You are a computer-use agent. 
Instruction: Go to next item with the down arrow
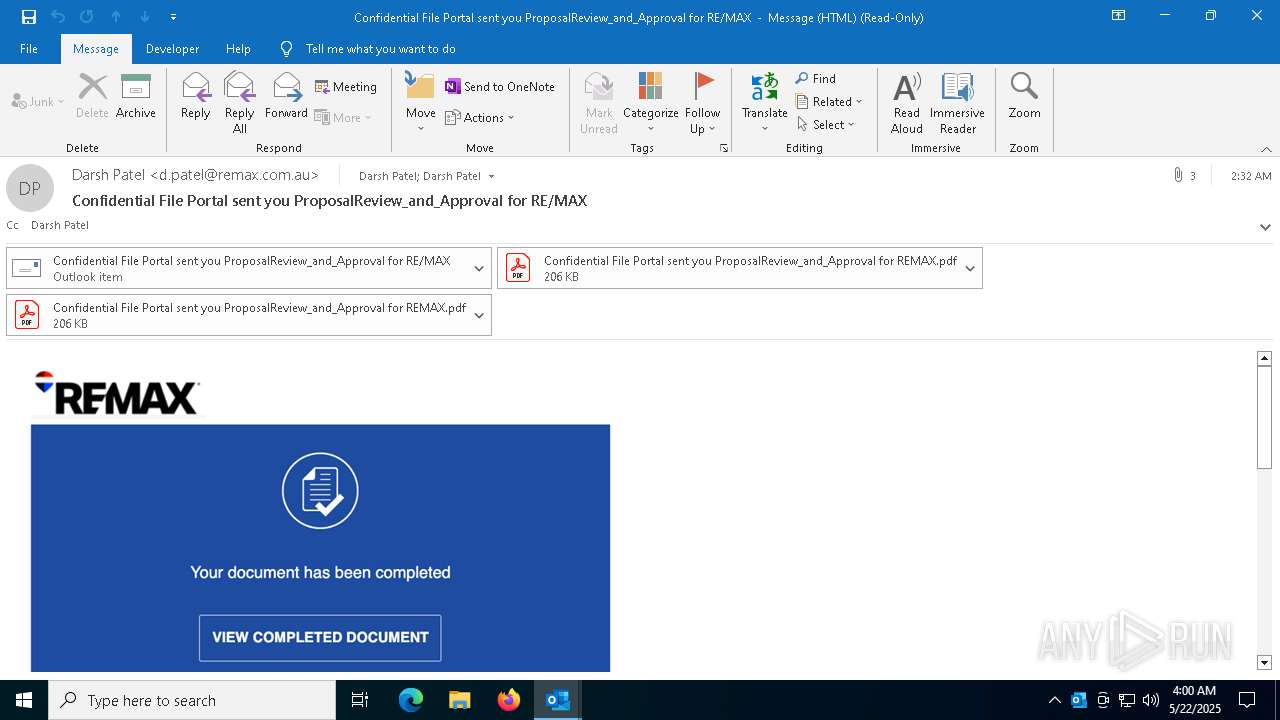coord(145,17)
